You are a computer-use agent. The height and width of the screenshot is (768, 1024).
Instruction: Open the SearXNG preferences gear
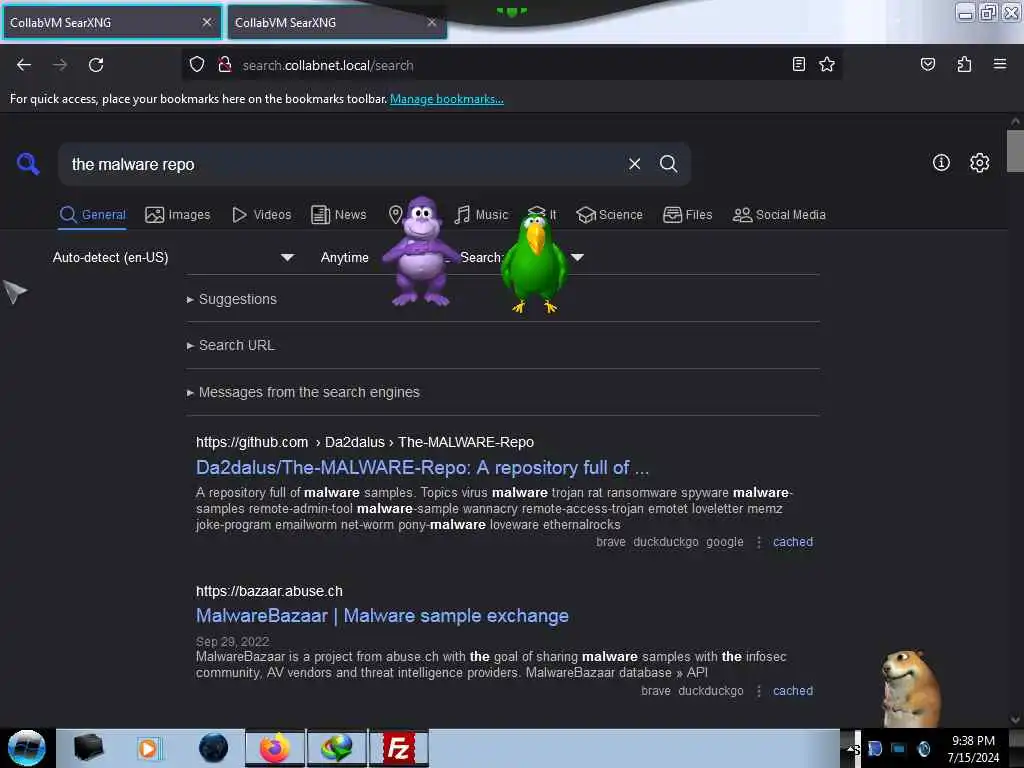tap(979, 163)
